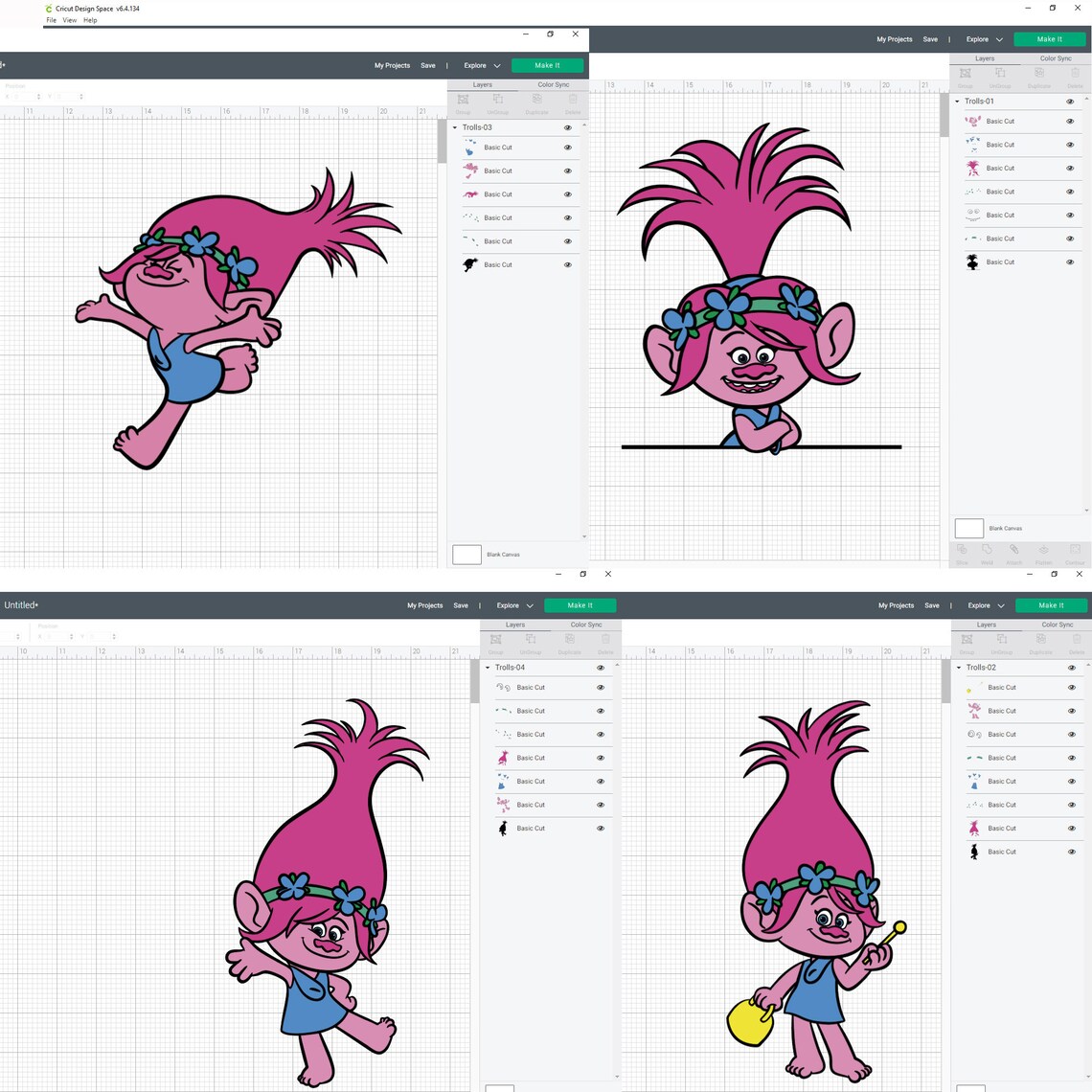Click Duplicate icon in Trolls-02 layers panel

point(1040,640)
